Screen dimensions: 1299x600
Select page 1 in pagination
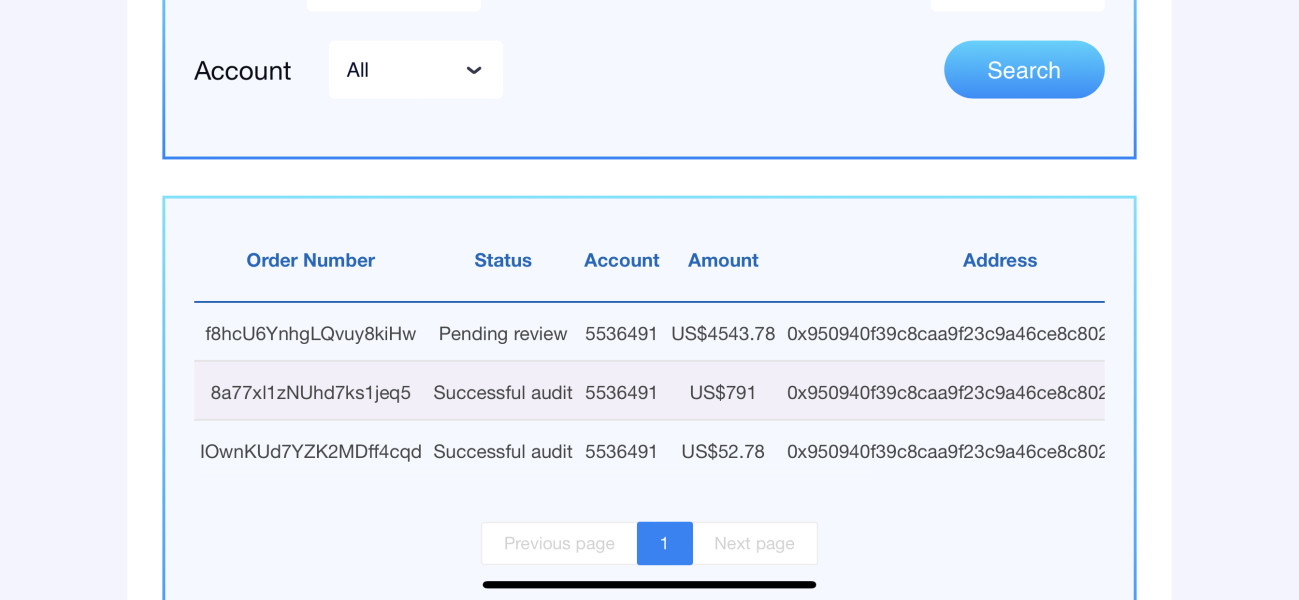click(664, 543)
